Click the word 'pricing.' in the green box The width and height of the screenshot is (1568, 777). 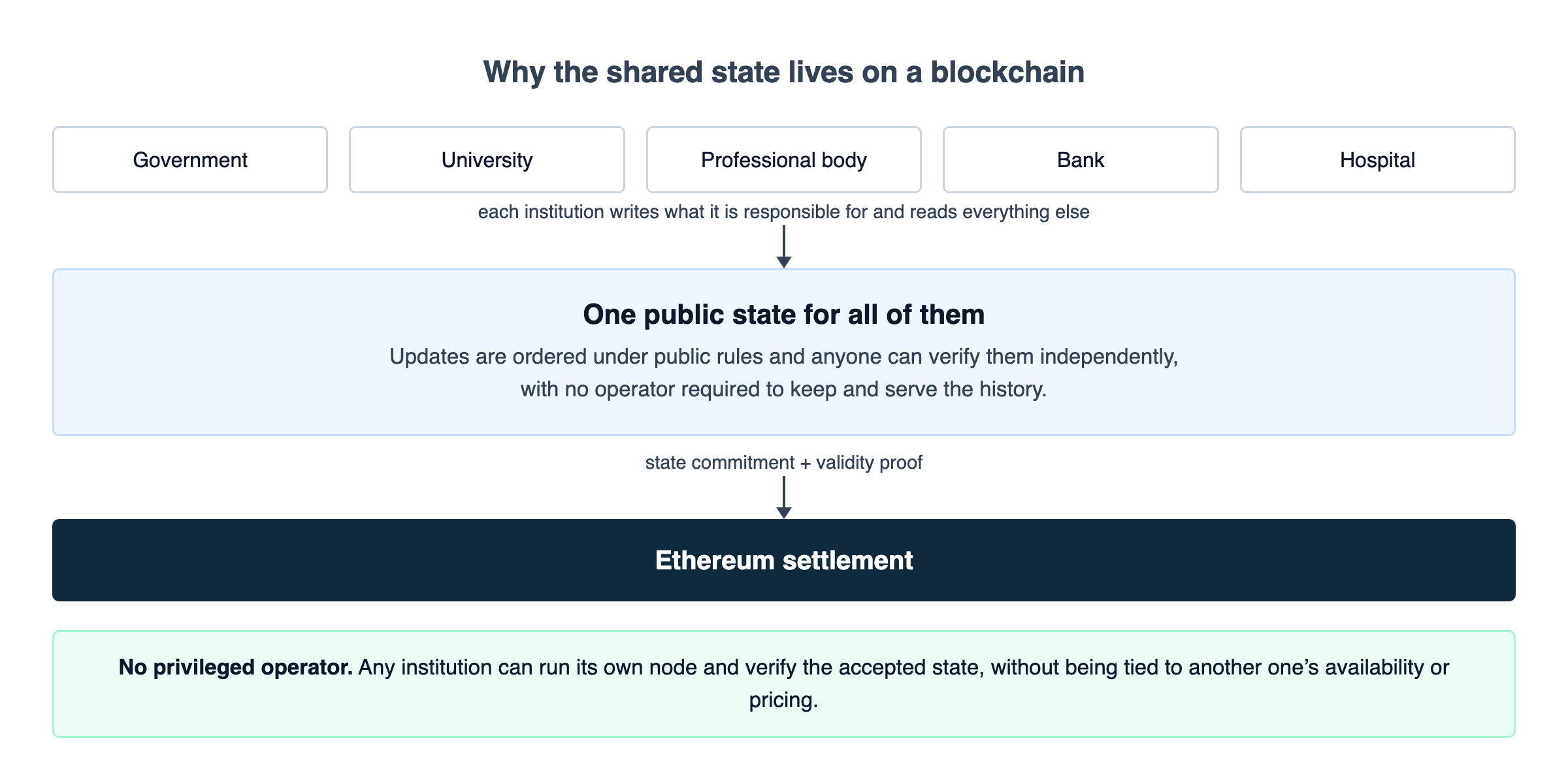784,700
